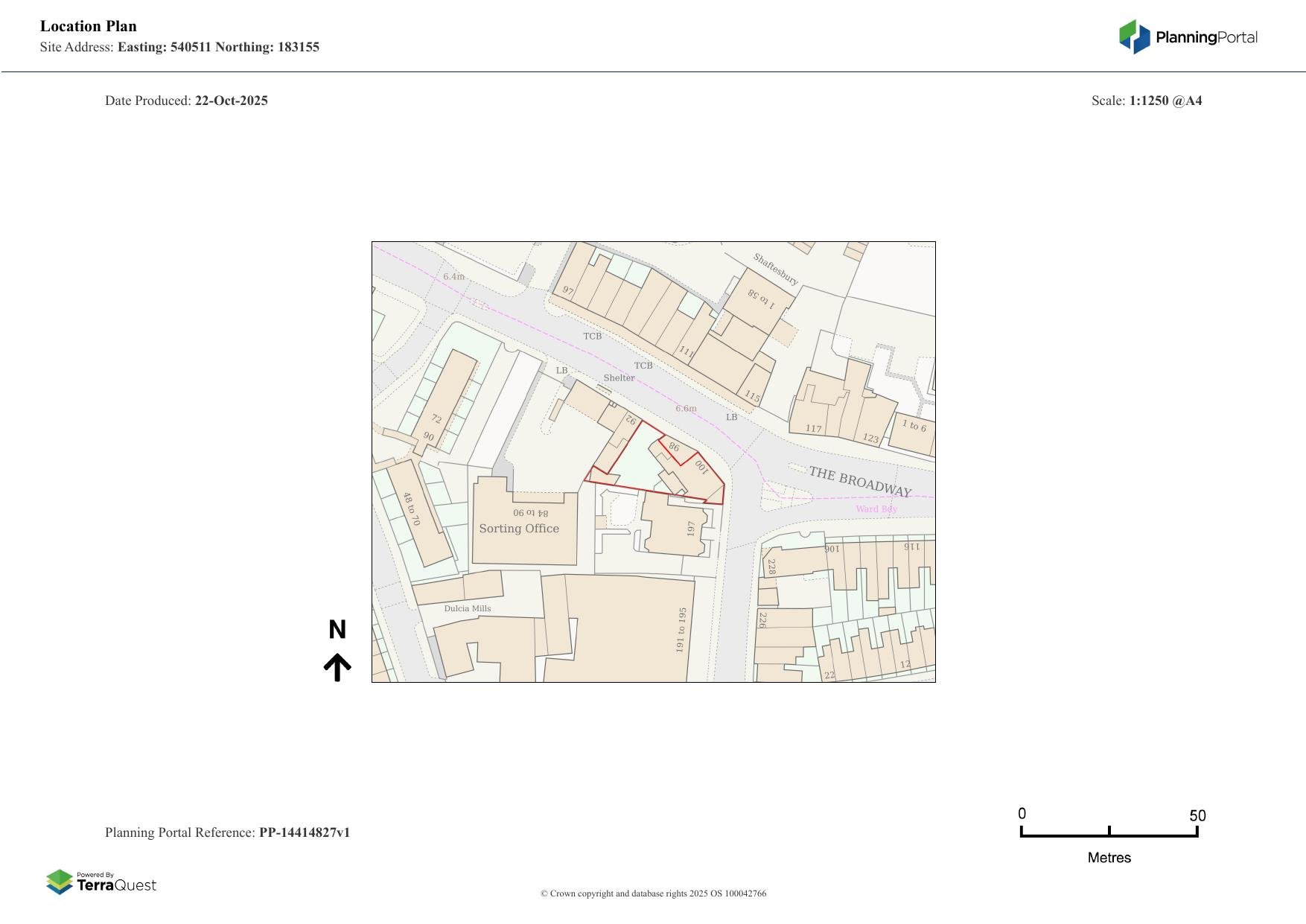The image size is (1306, 924).
Task: Click the Crown copyright notice text
Action: pyautogui.click(x=653, y=893)
